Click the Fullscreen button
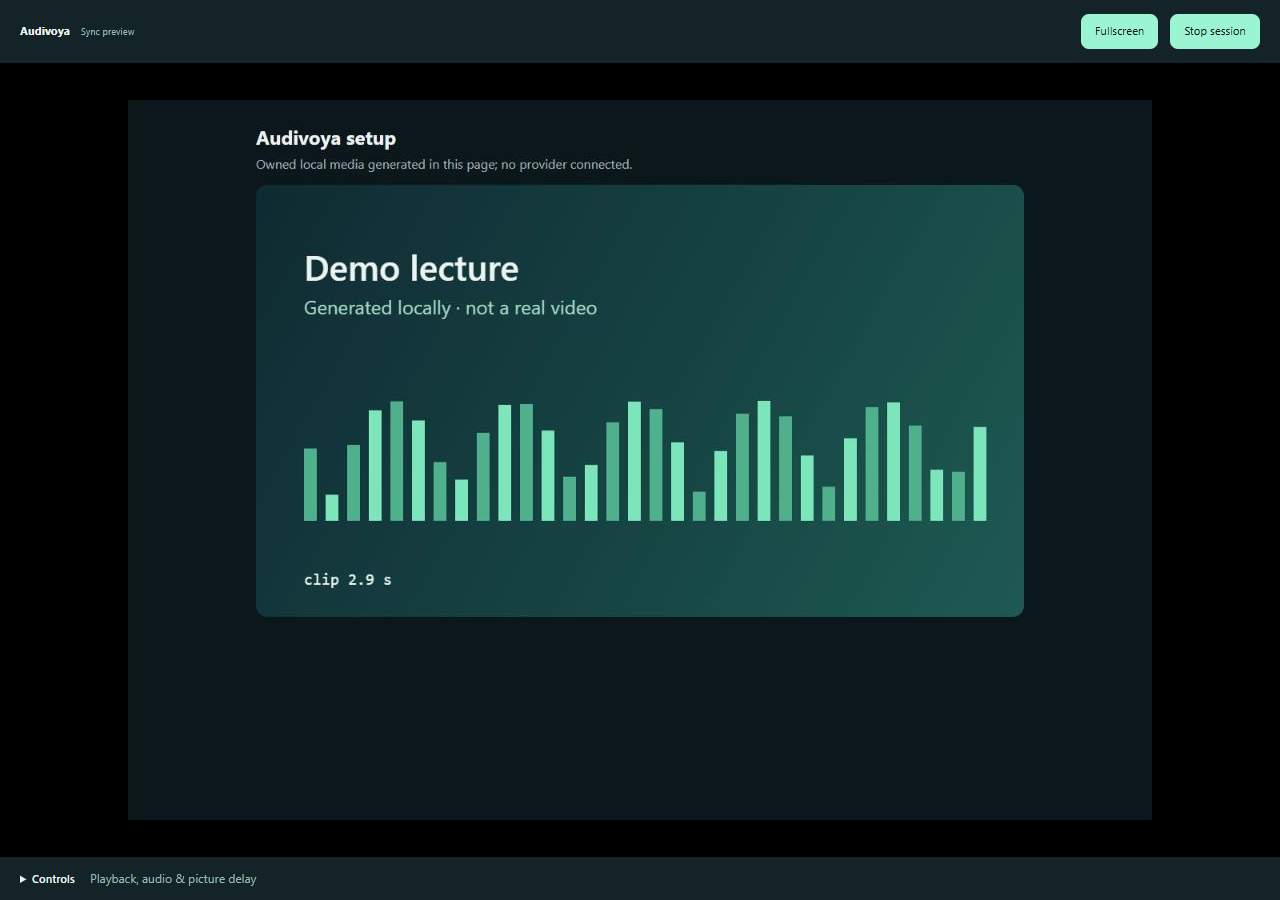 [x=1119, y=31]
